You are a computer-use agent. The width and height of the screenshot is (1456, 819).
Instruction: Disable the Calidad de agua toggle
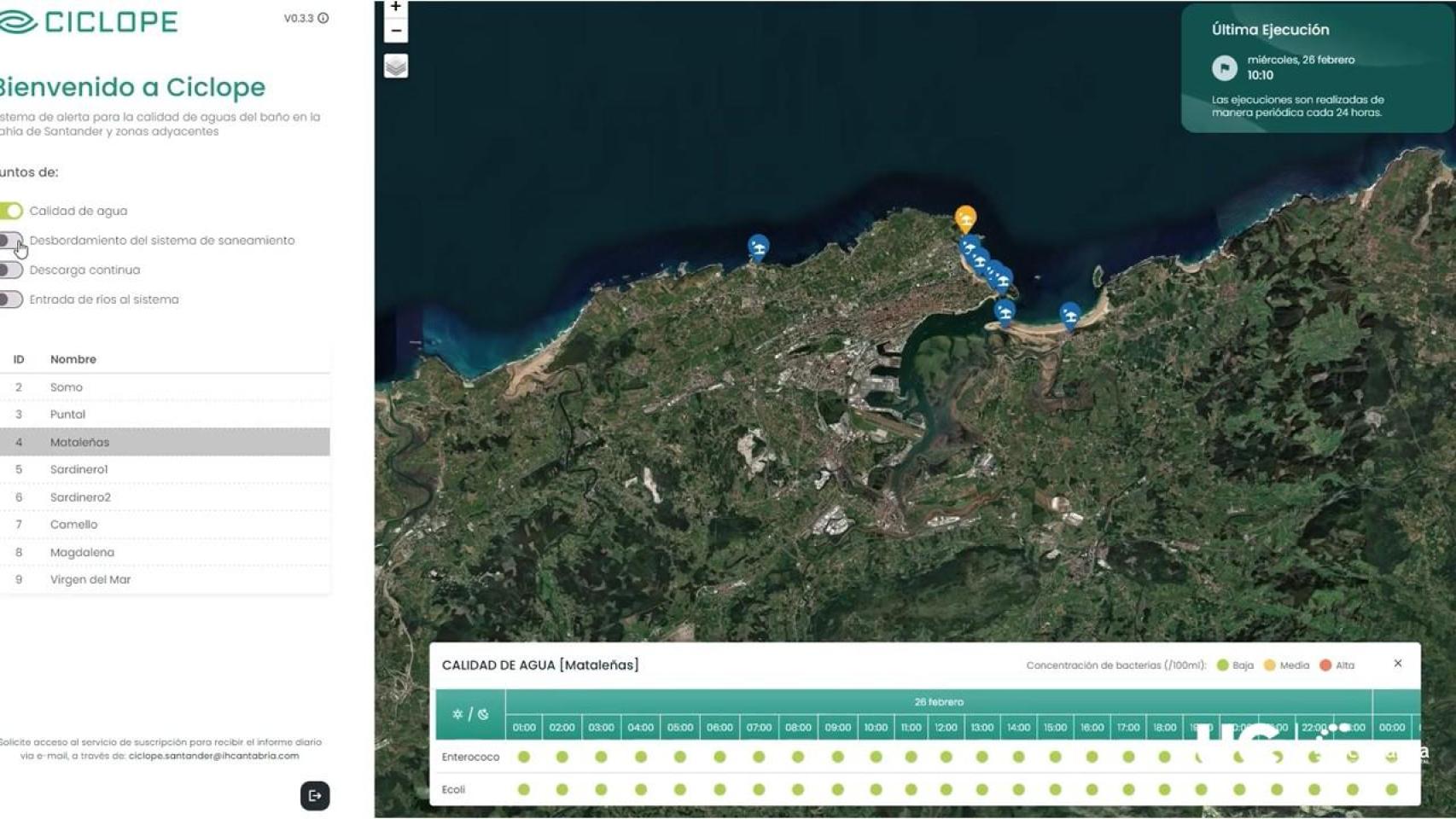[12, 211]
